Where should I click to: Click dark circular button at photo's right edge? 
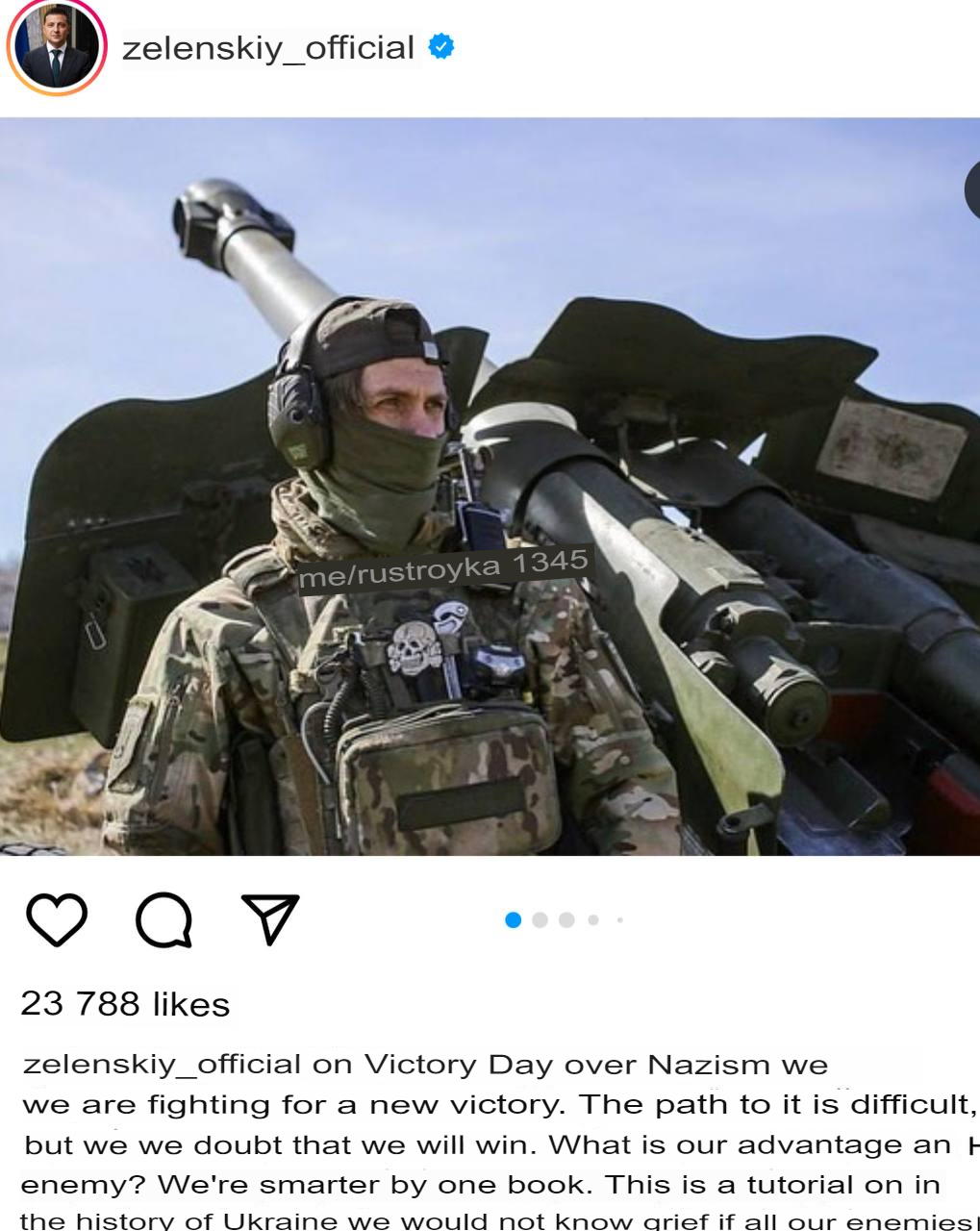click(x=972, y=188)
